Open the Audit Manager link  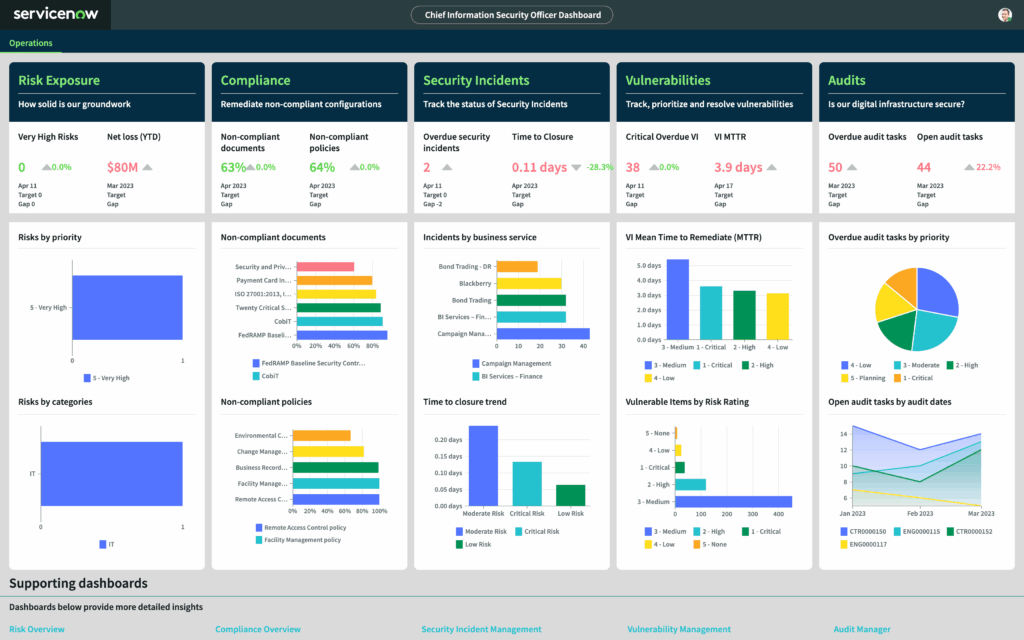(862, 629)
